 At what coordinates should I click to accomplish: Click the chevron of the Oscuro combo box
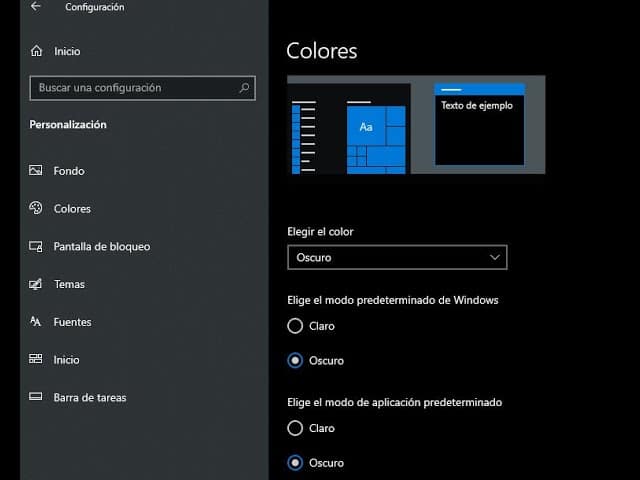(x=495, y=258)
